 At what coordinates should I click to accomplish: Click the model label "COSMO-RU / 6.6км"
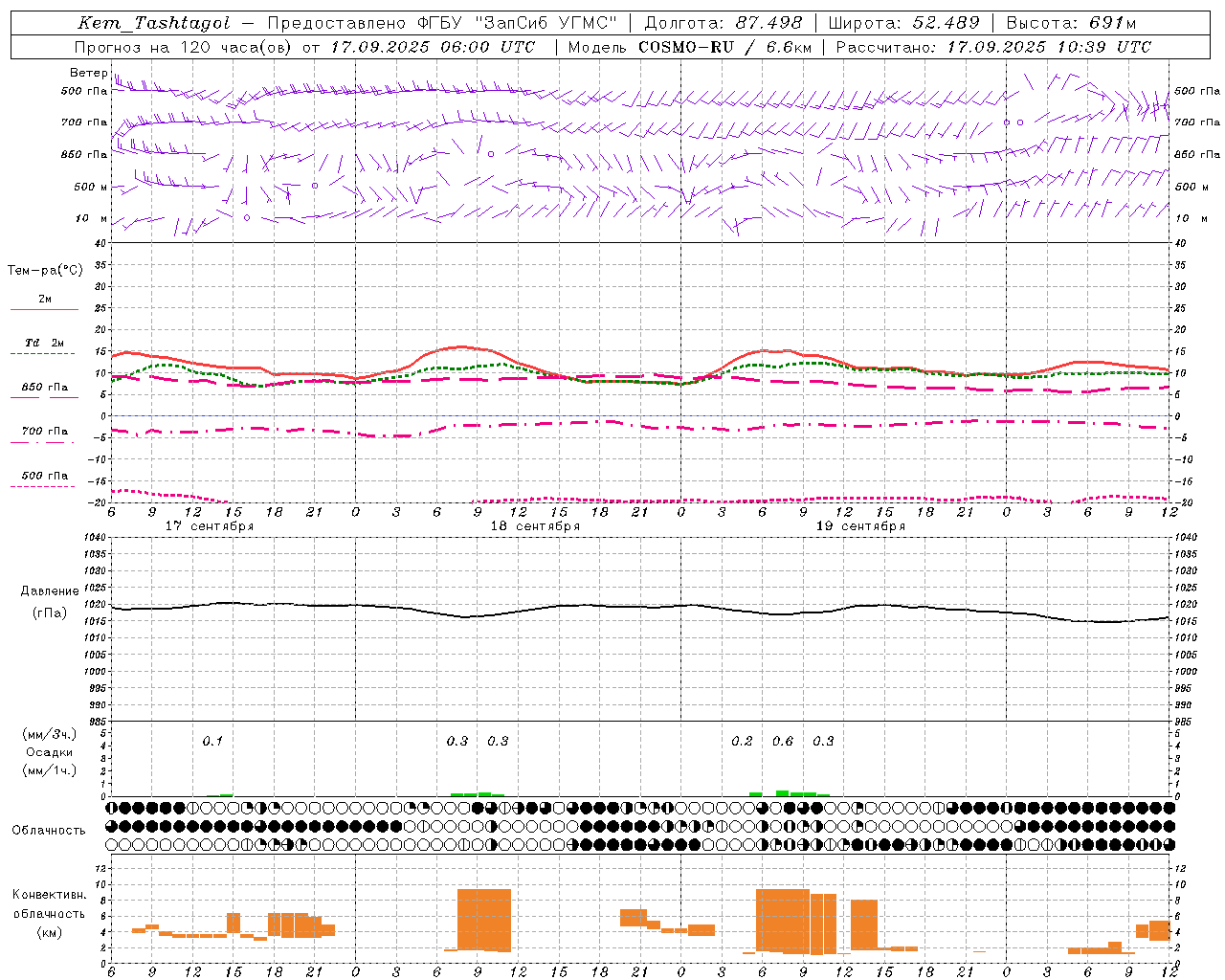(725, 47)
